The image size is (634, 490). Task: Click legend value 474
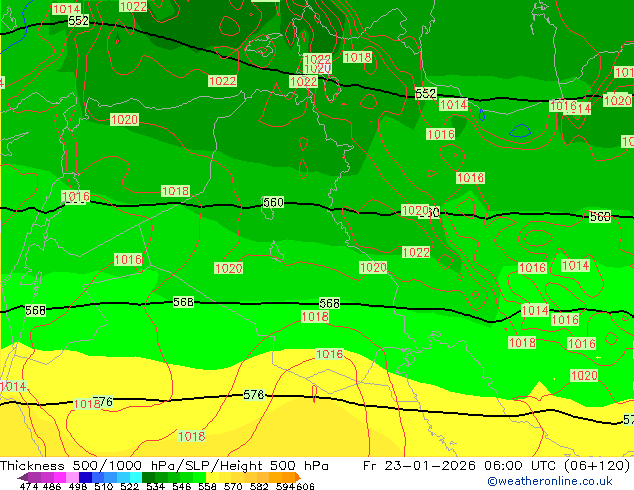coord(29,486)
